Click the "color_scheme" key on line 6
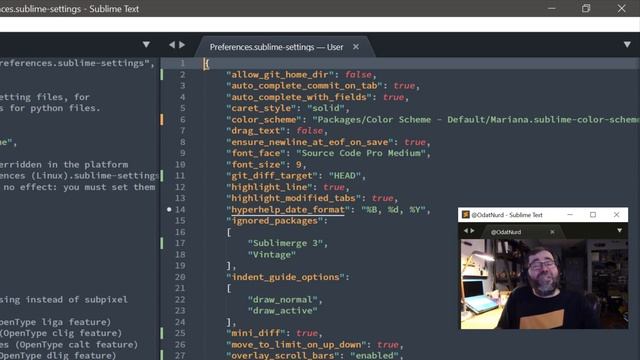The height and width of the screenshot is (360, 640). [264, 120]
